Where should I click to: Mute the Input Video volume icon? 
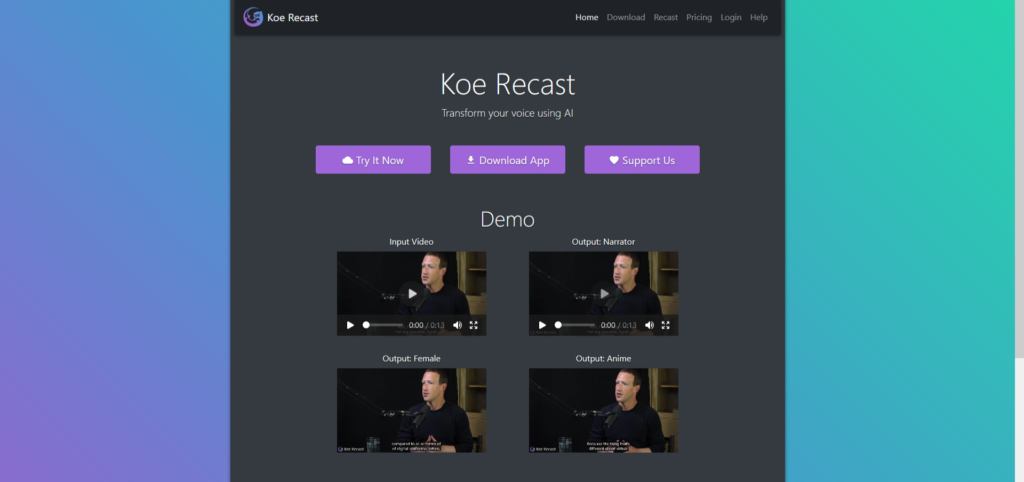pyautogui.click(x=457, y=325)
